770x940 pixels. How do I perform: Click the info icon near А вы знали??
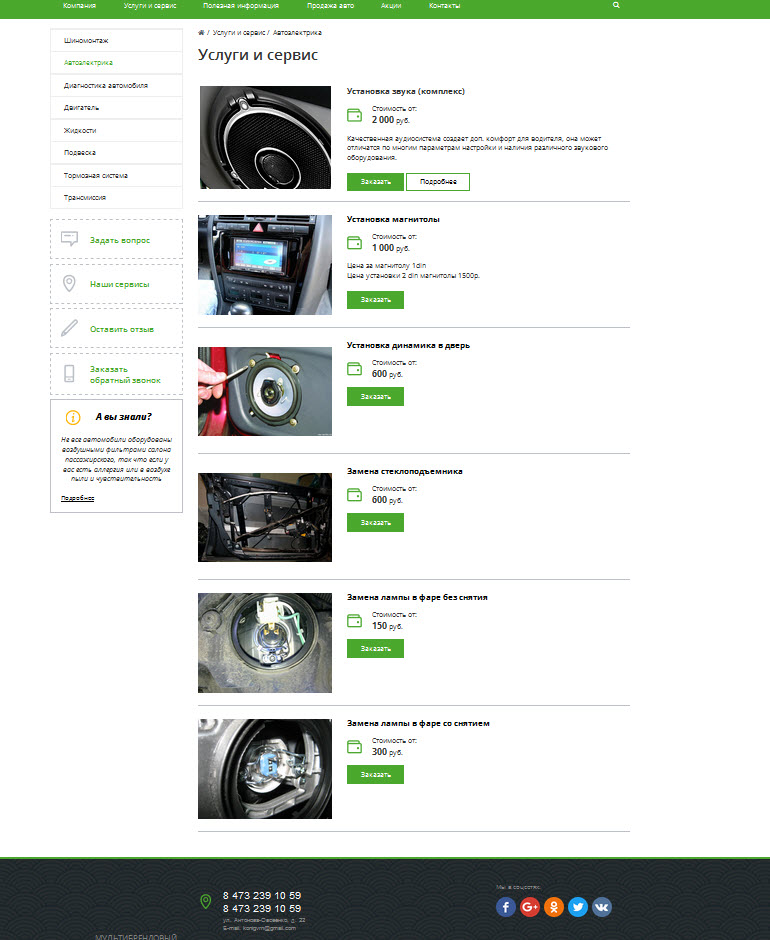(73, 417)
